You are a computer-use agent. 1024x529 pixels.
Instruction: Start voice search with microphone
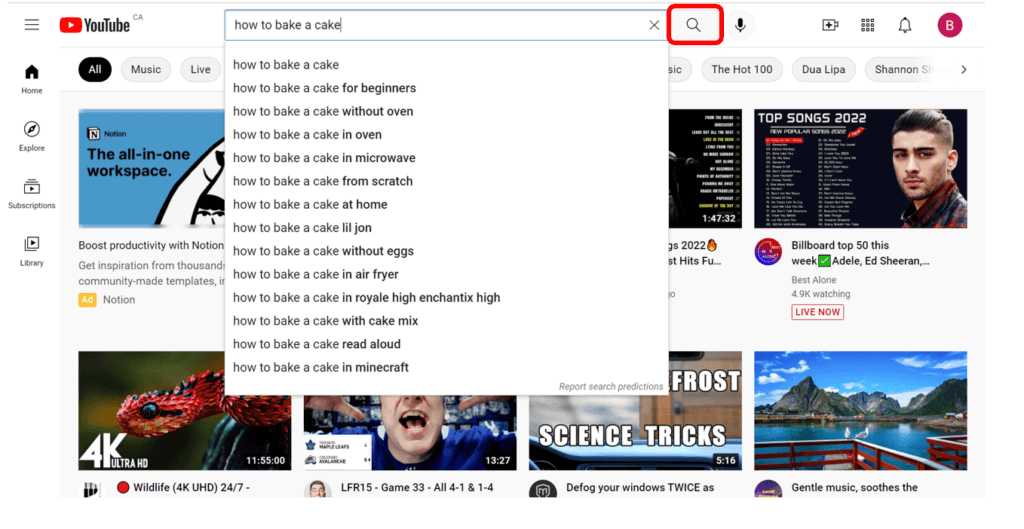click(x=740, y=25)
